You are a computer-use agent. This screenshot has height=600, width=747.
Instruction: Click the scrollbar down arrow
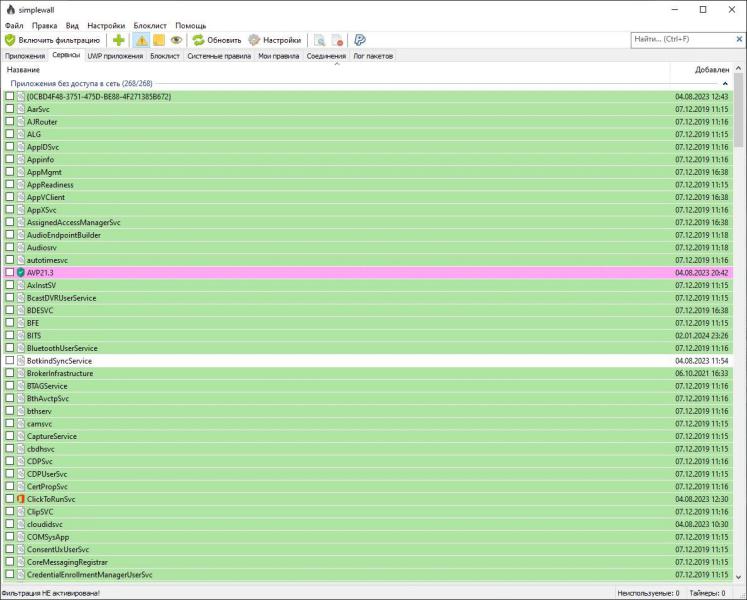(738, 577)
